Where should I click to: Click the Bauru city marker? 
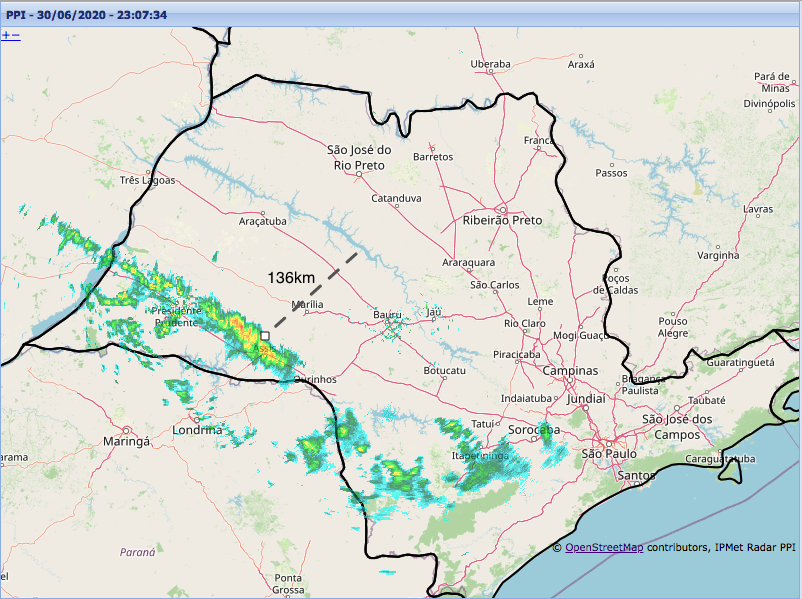pos(387,324)
